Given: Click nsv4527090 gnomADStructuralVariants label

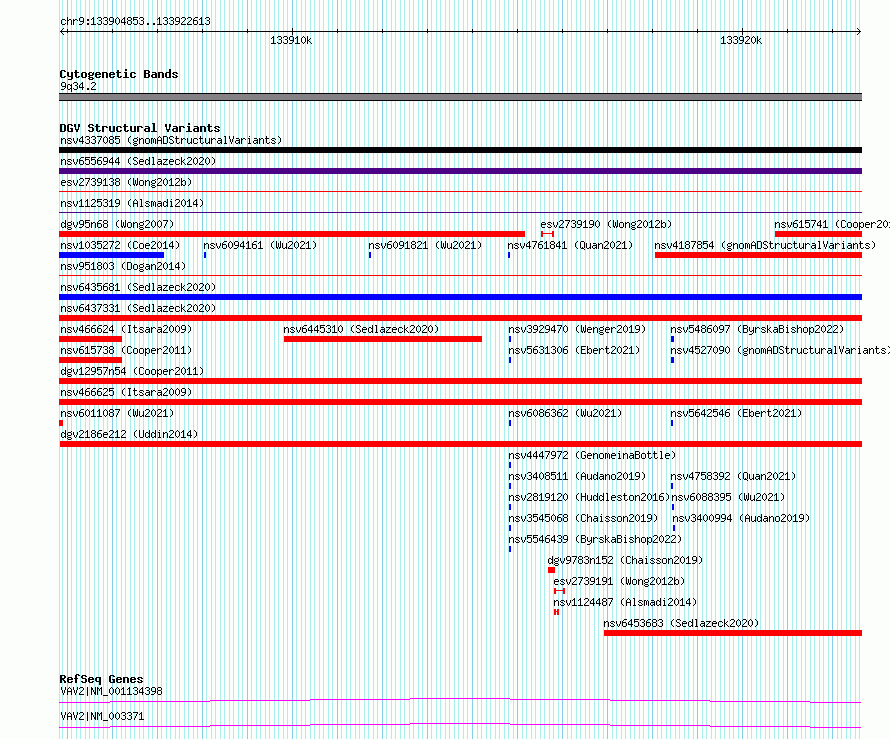Looking at the screenshot, I should click(779, 350).
